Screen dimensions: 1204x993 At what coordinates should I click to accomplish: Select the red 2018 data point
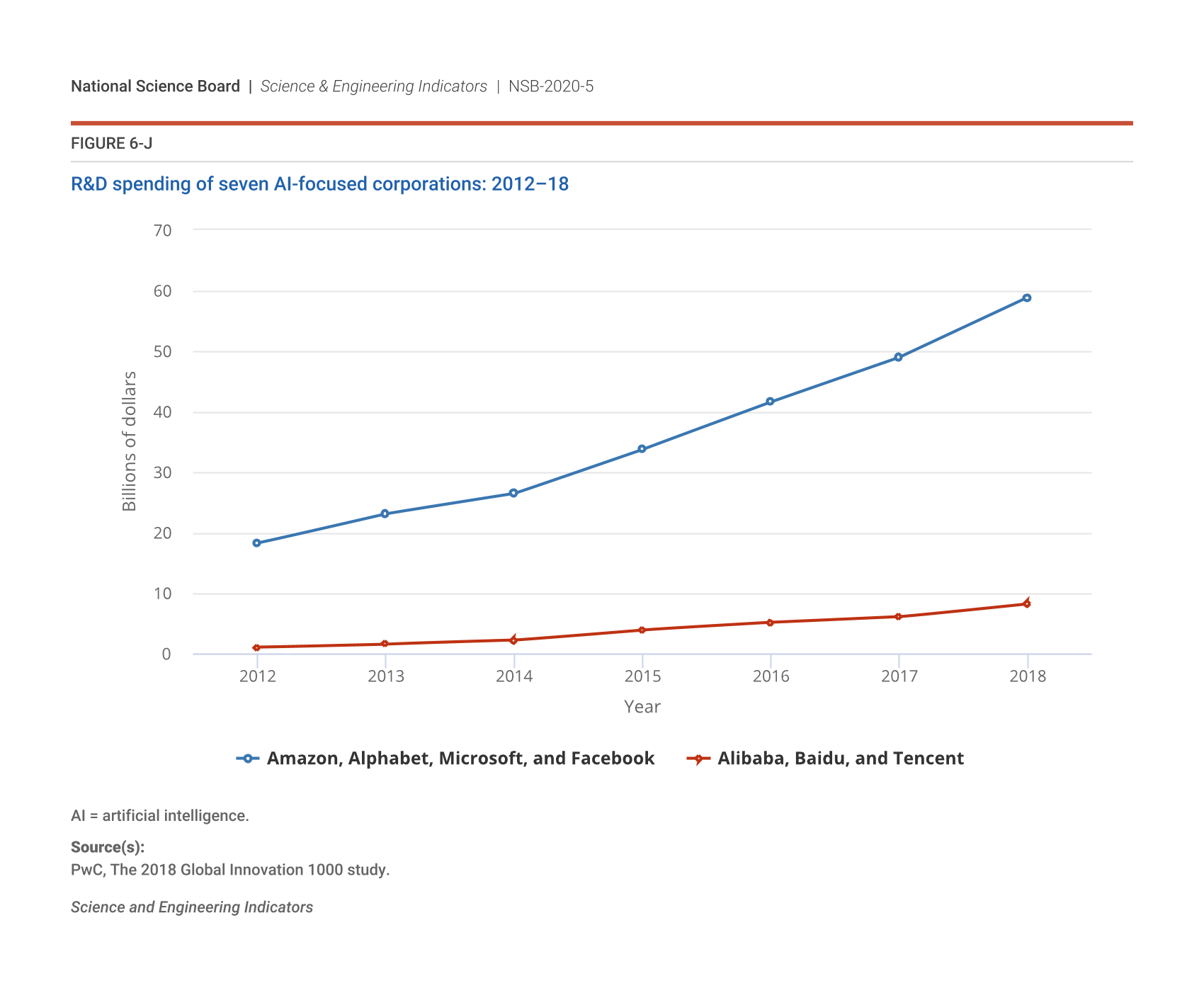click(x=1027, y=604)
